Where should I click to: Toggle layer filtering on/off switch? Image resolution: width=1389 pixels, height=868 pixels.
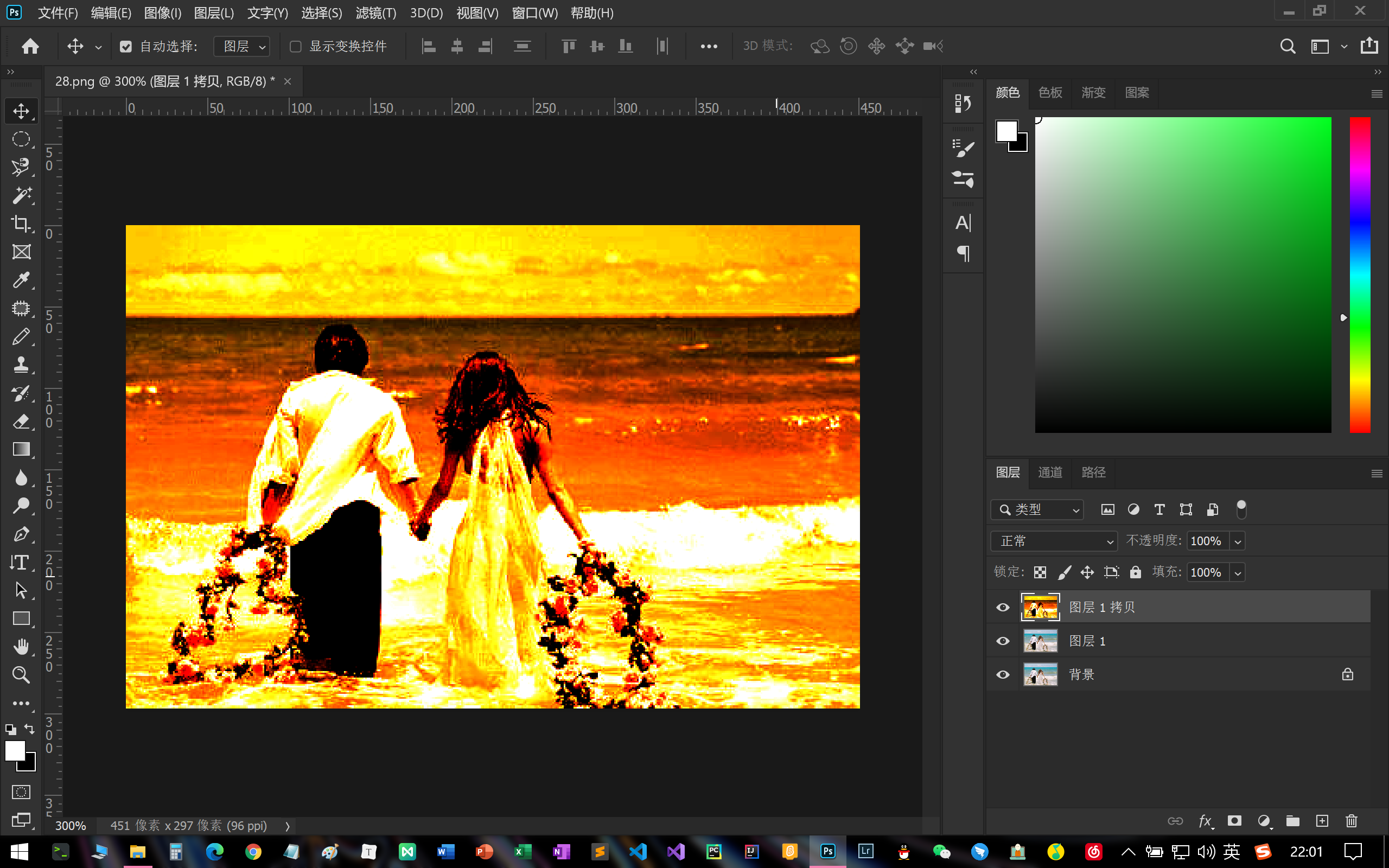pos(1241,509)
